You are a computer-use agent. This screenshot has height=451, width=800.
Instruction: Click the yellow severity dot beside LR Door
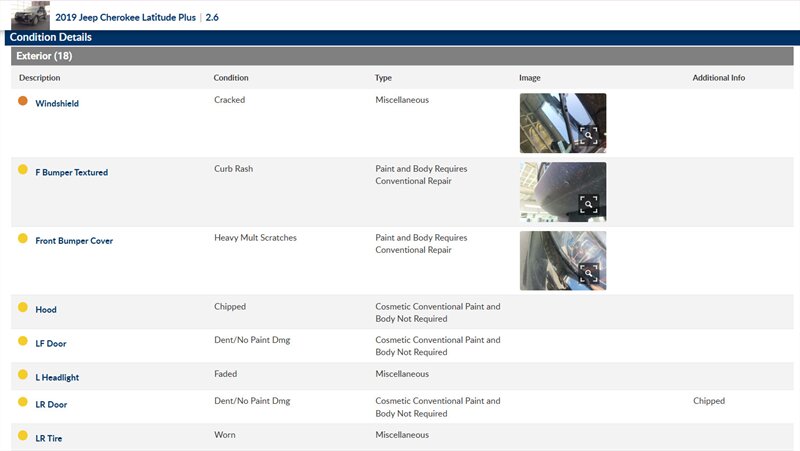(x=22, y=402)
